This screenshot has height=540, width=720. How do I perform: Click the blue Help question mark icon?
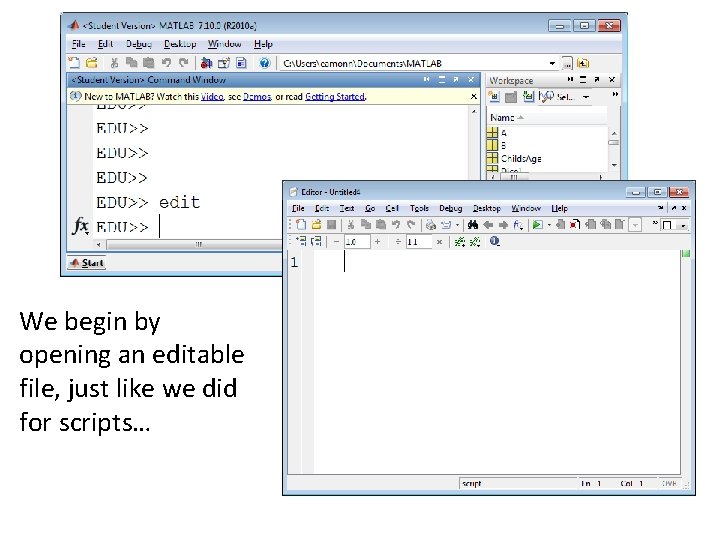pyautogui.click(x=264, y=63)
